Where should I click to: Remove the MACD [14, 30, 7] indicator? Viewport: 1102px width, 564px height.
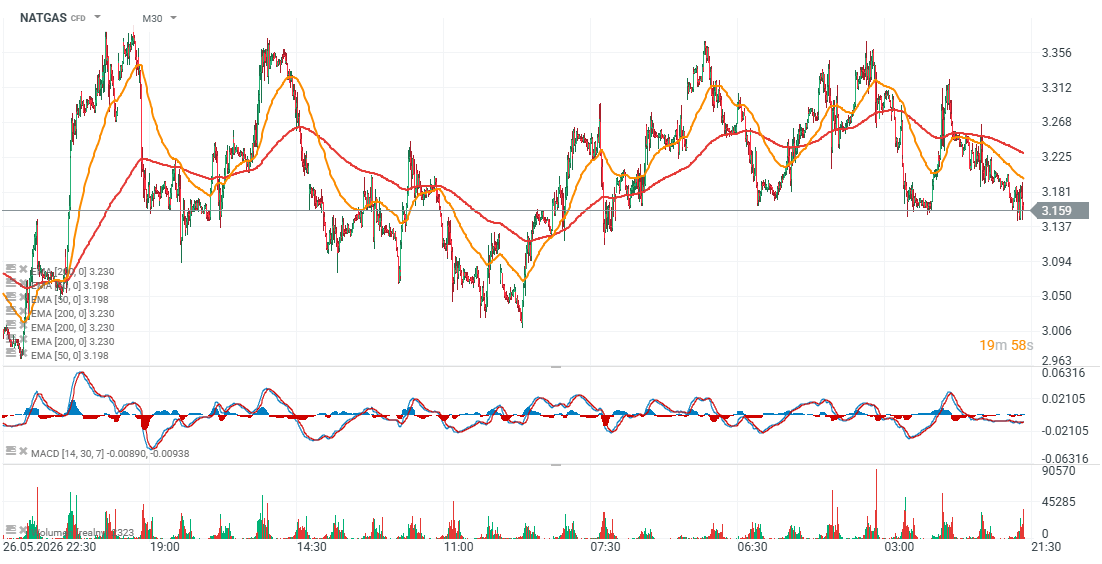[x=23, y=450]
